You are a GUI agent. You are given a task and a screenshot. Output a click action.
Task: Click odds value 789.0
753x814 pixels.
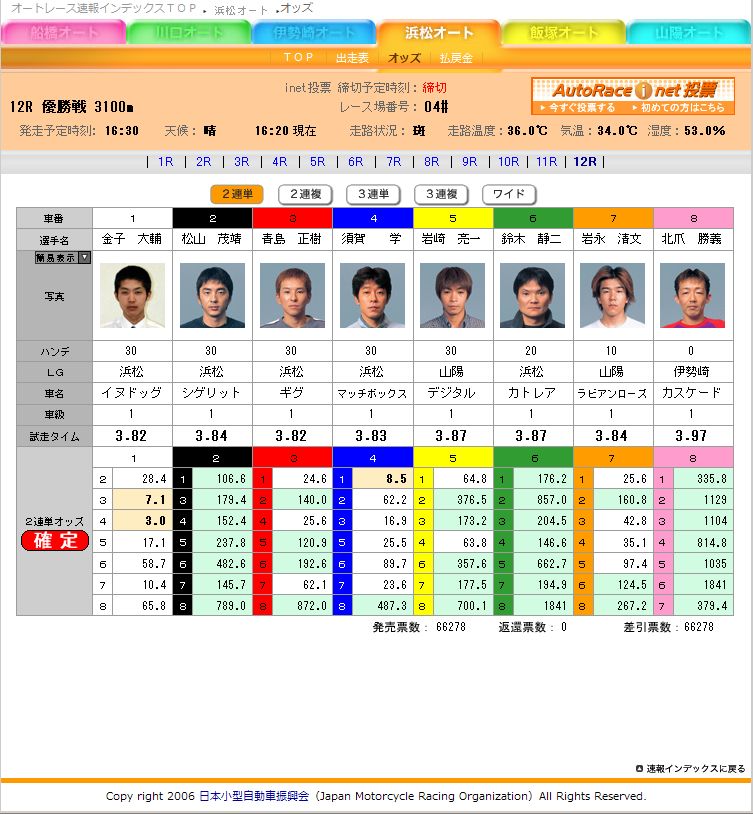click(231, 606)
